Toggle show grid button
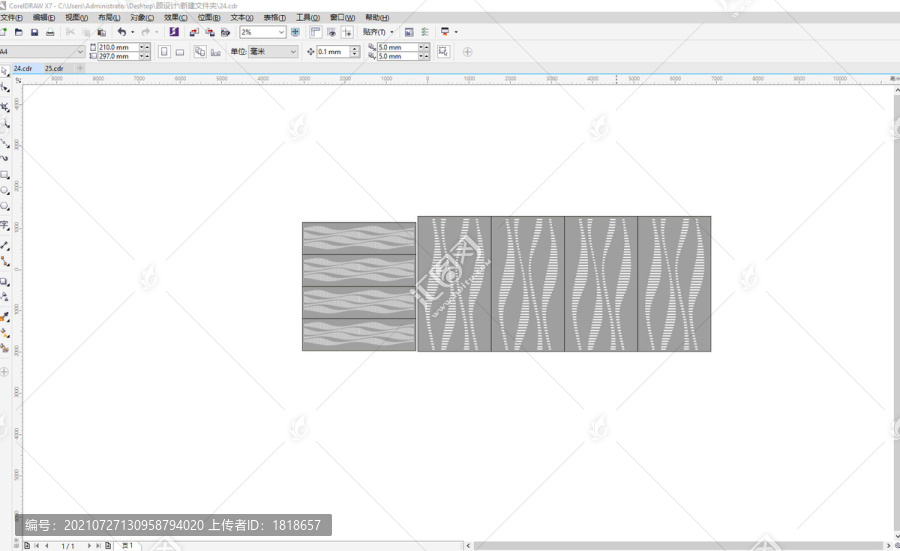The width and height of the screenshot is (900, 551). [331, 32]
